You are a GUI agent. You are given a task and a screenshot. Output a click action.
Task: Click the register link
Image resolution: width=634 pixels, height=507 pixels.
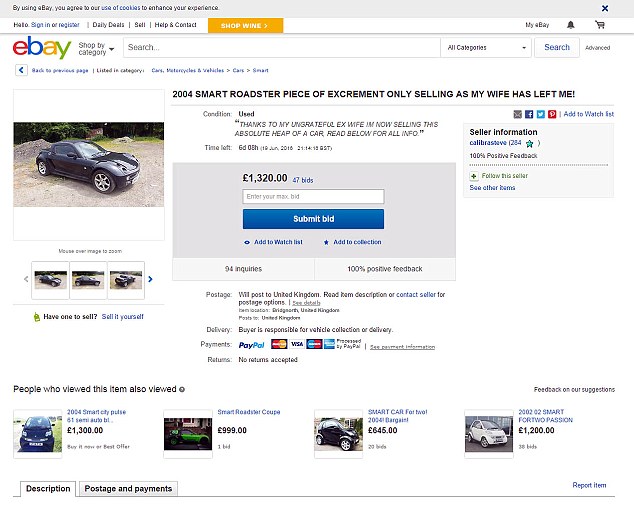click(x=69, y=25)
